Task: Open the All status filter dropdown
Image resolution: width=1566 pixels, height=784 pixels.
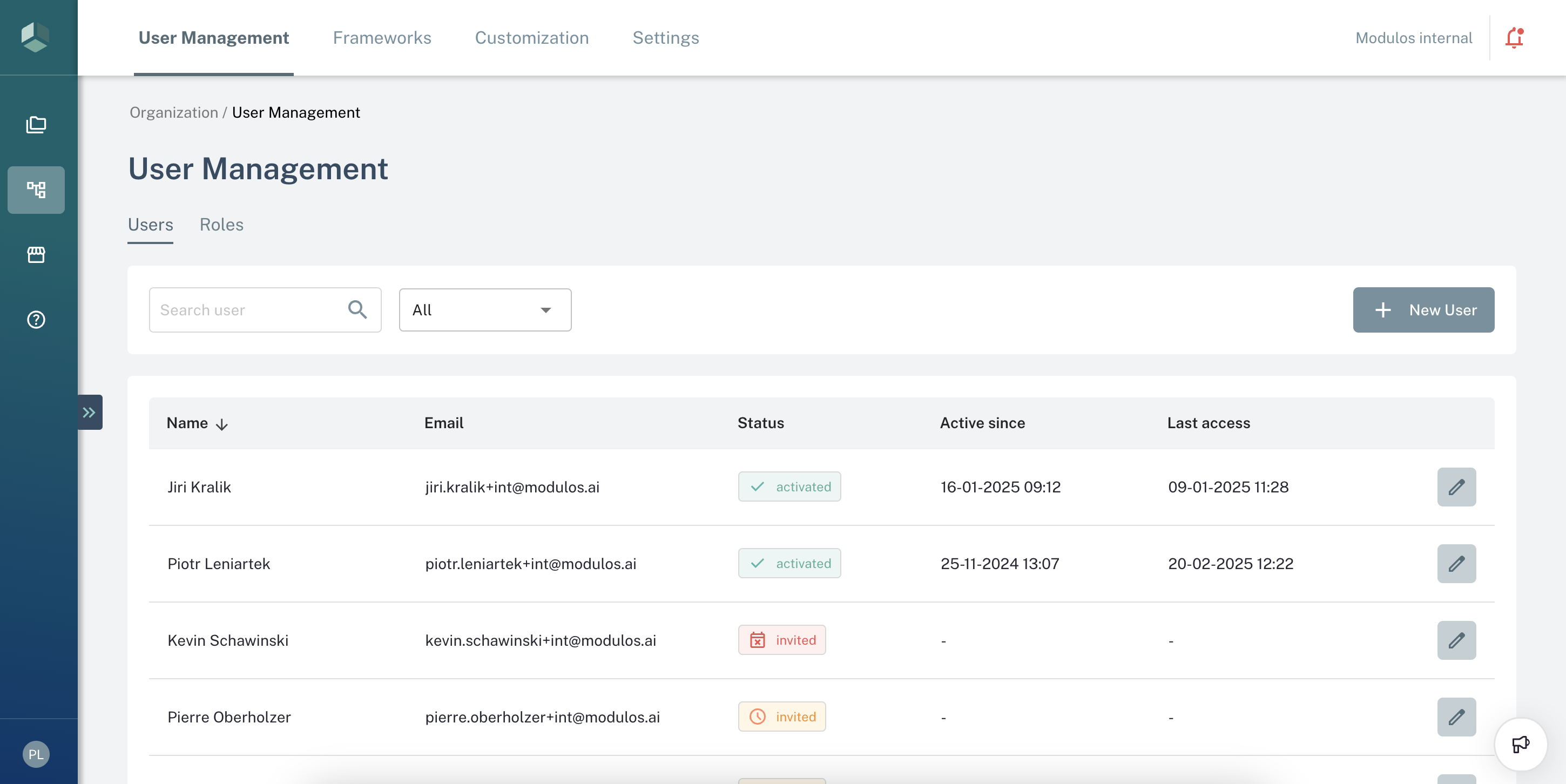Action: (484, 310)
